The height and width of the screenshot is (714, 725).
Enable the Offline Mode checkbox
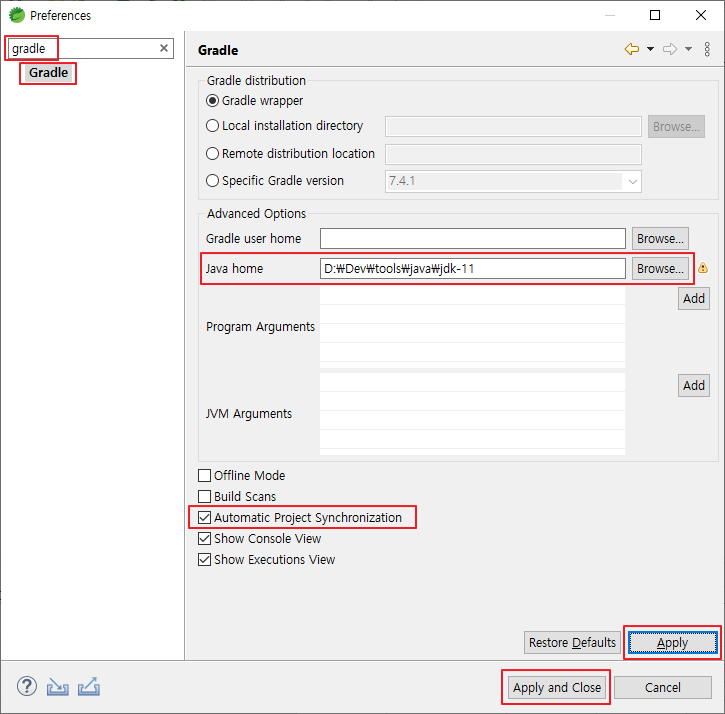(204, 475)
